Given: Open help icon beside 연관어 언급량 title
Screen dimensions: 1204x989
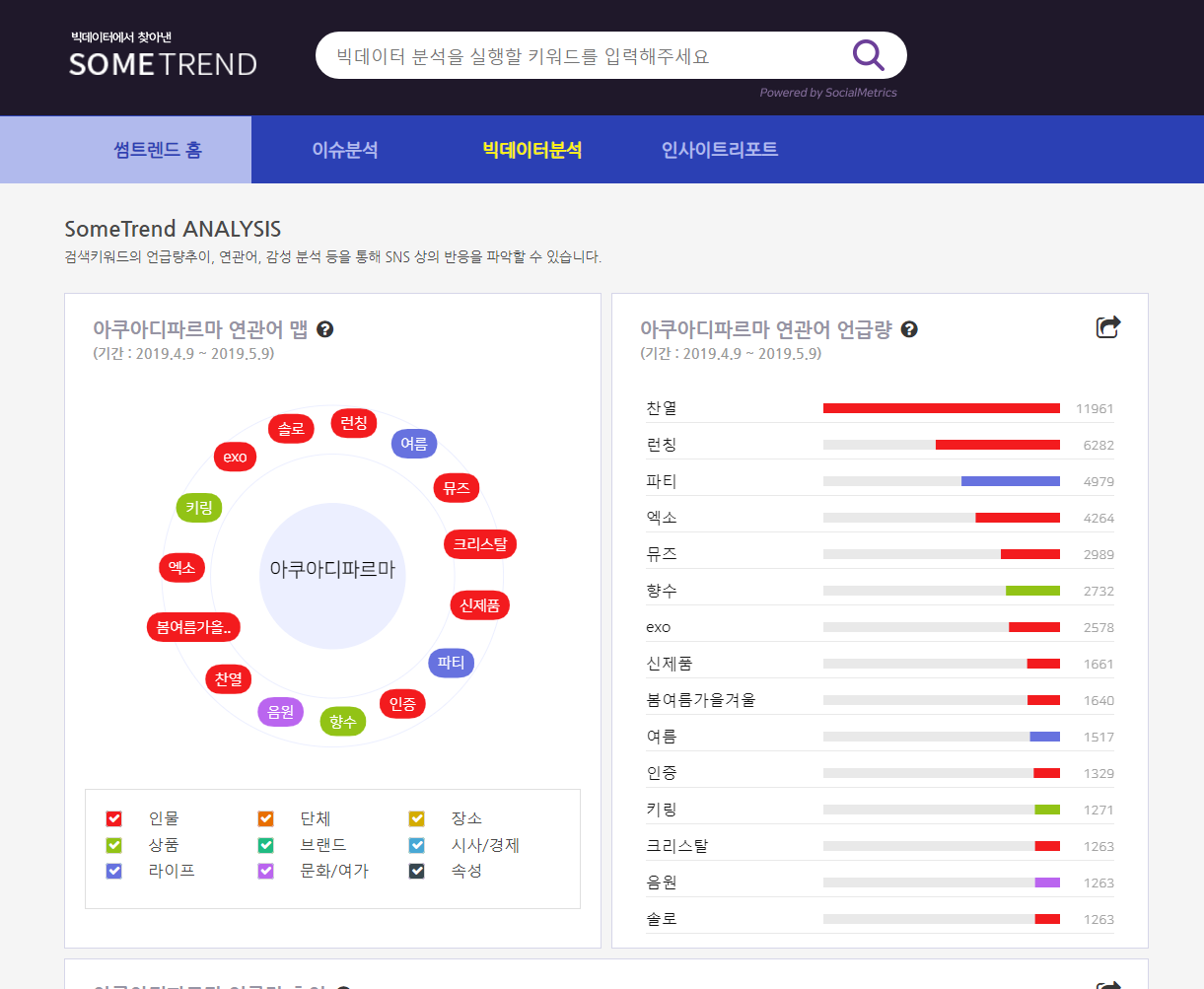Looking at the screenshot, I should click(x=909, y=329).
